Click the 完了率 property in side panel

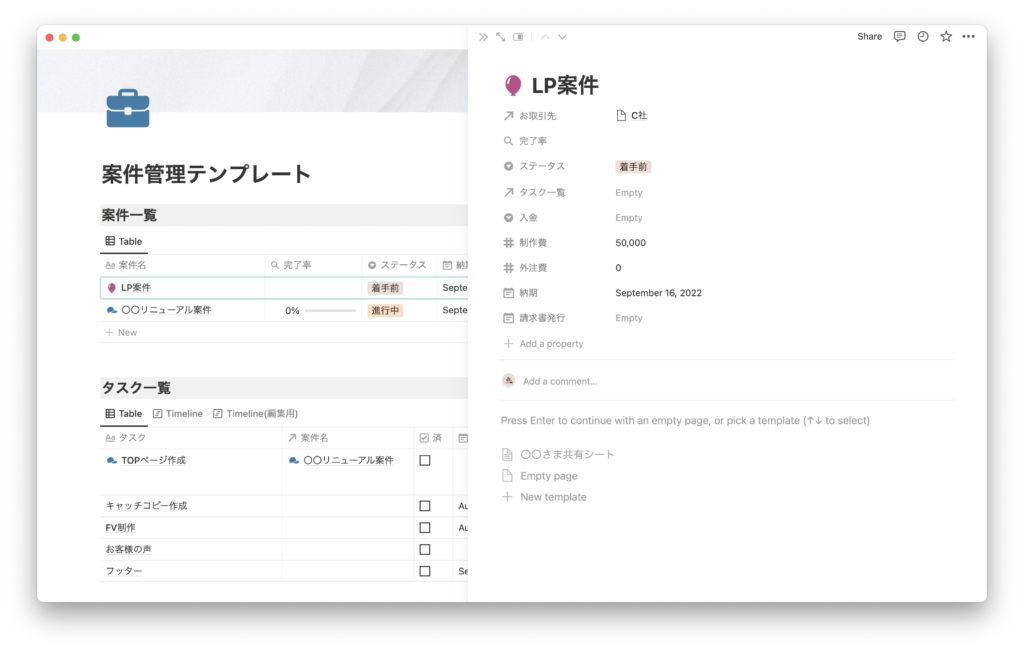[533, 141]
